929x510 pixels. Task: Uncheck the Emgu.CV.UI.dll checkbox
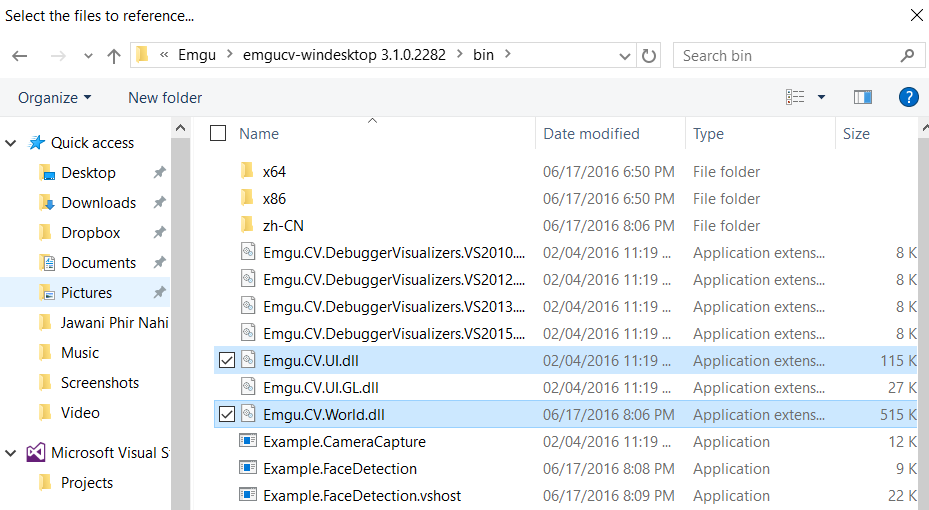[x=227, y=360]
